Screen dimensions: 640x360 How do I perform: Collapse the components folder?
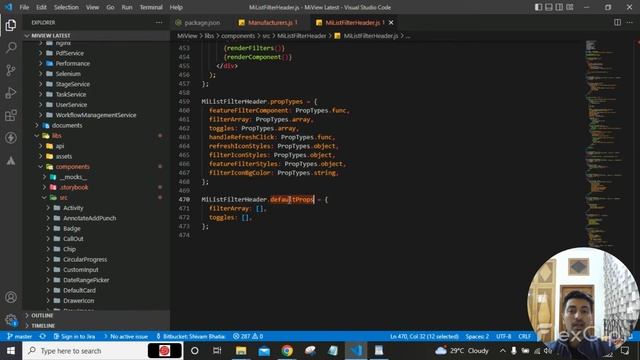(x=73, y=167)
